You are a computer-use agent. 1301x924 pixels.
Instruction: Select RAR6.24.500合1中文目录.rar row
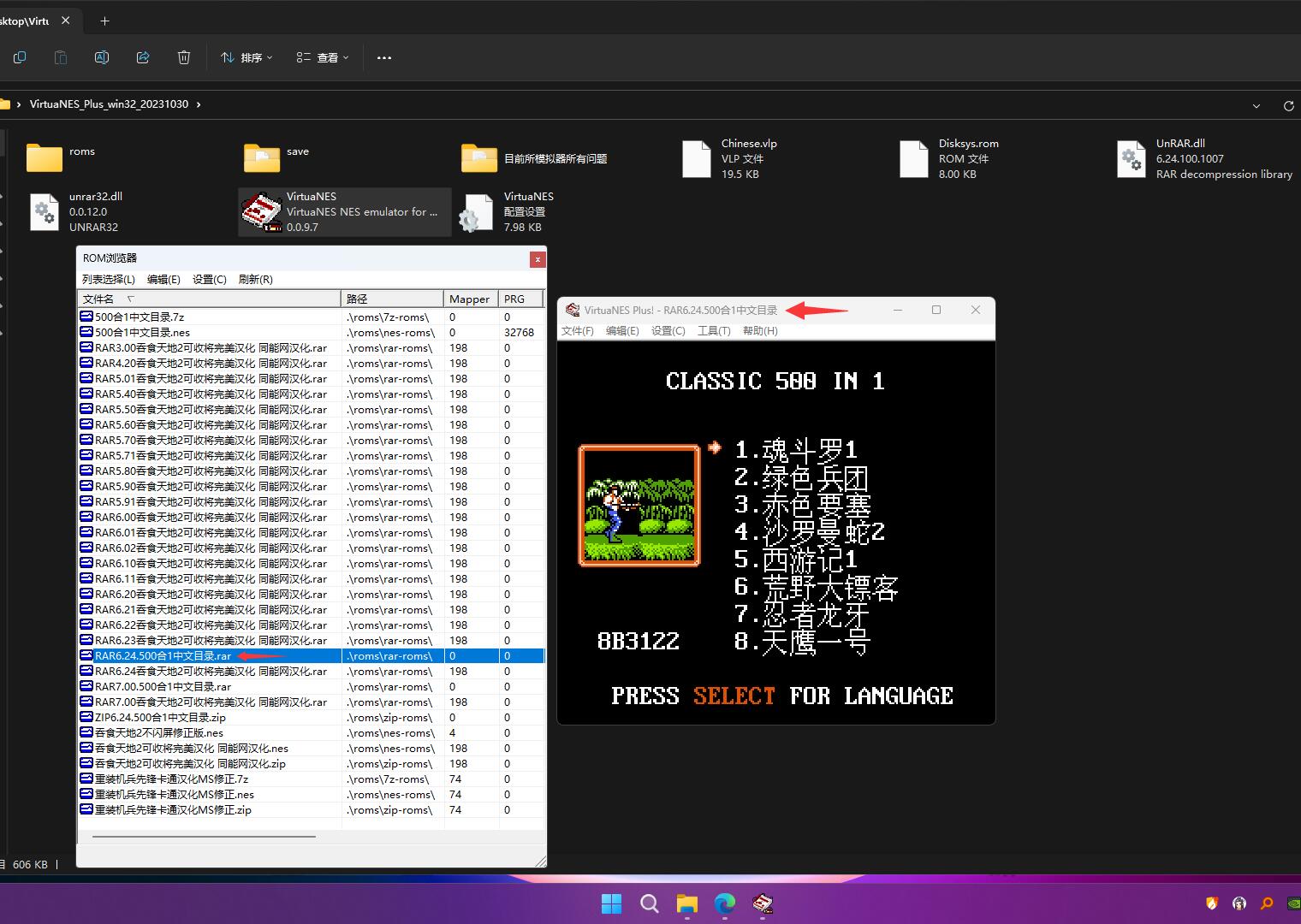(x=312, y=655)
